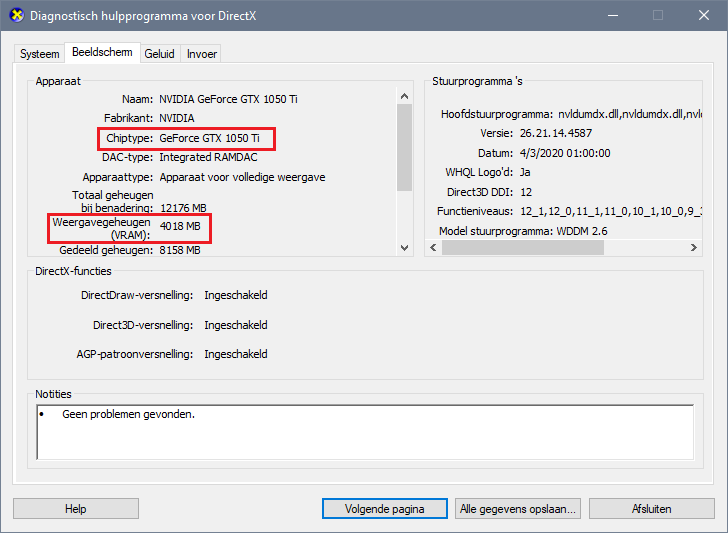The width and height of the screenshot is (728, 533).
Task: Minimize the DirectX diagnostic window
Action: pyautogui.click(x=613, y=15)
